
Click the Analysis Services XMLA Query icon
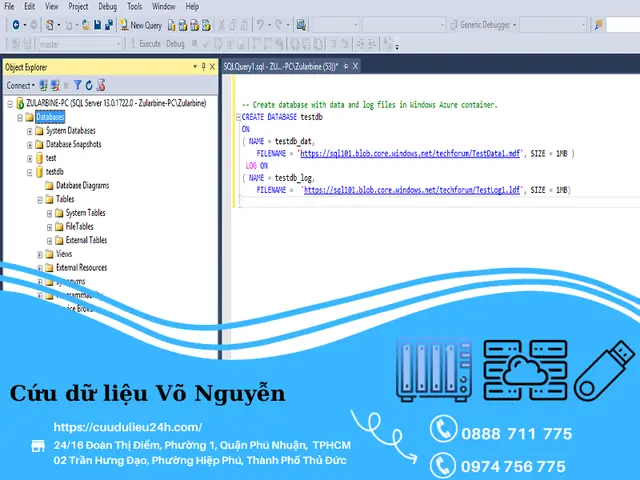tap(207, 26)
